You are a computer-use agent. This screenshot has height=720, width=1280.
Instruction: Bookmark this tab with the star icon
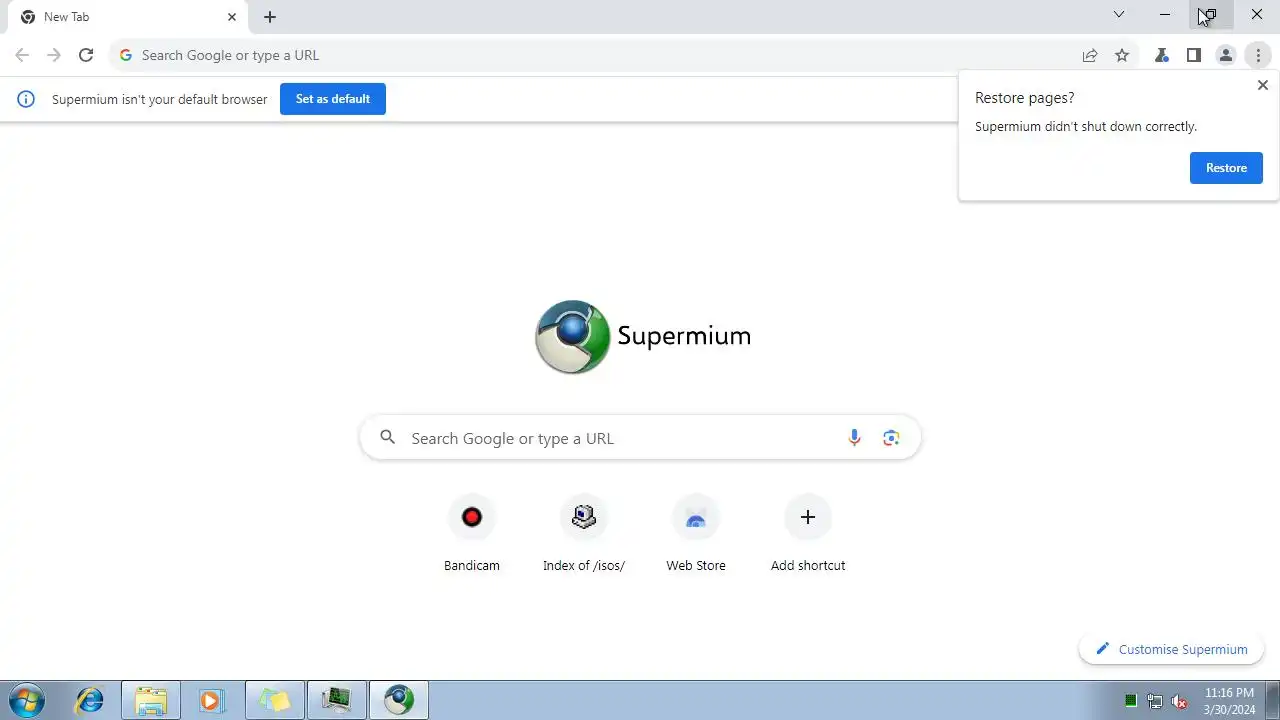(1122, 55)
